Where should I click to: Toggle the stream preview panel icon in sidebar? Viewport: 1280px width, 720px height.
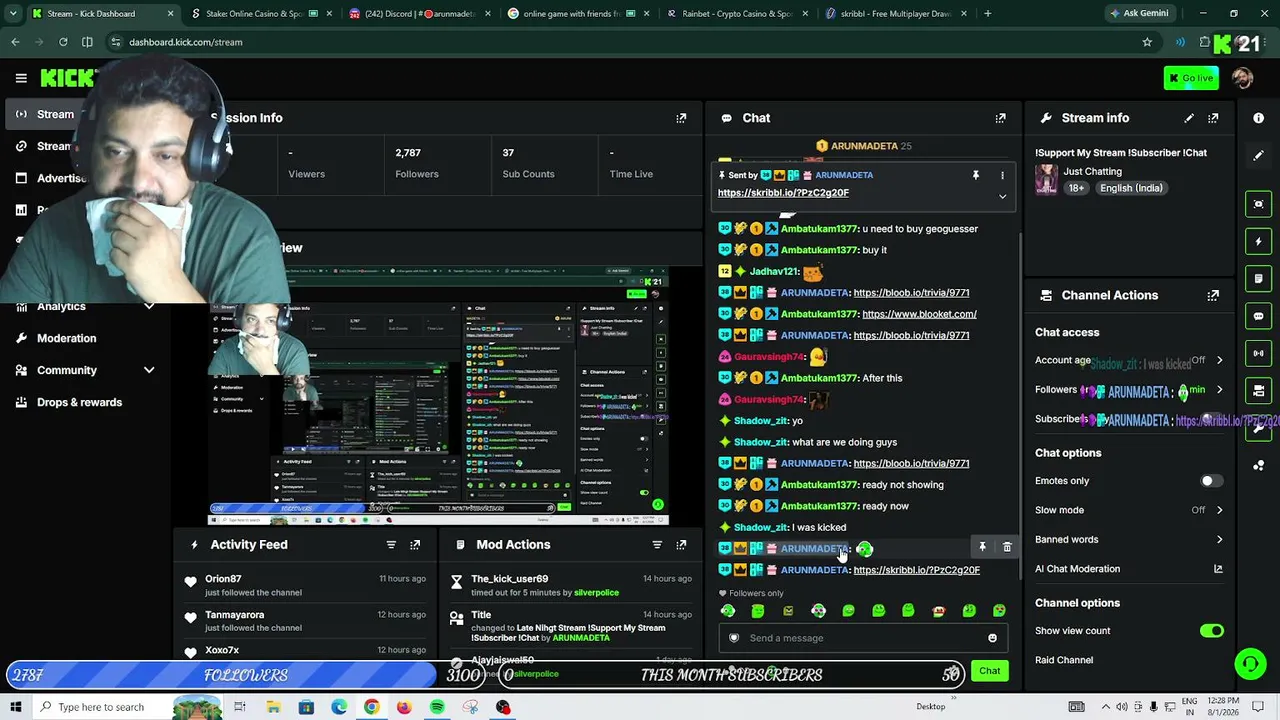[1258, 204]
